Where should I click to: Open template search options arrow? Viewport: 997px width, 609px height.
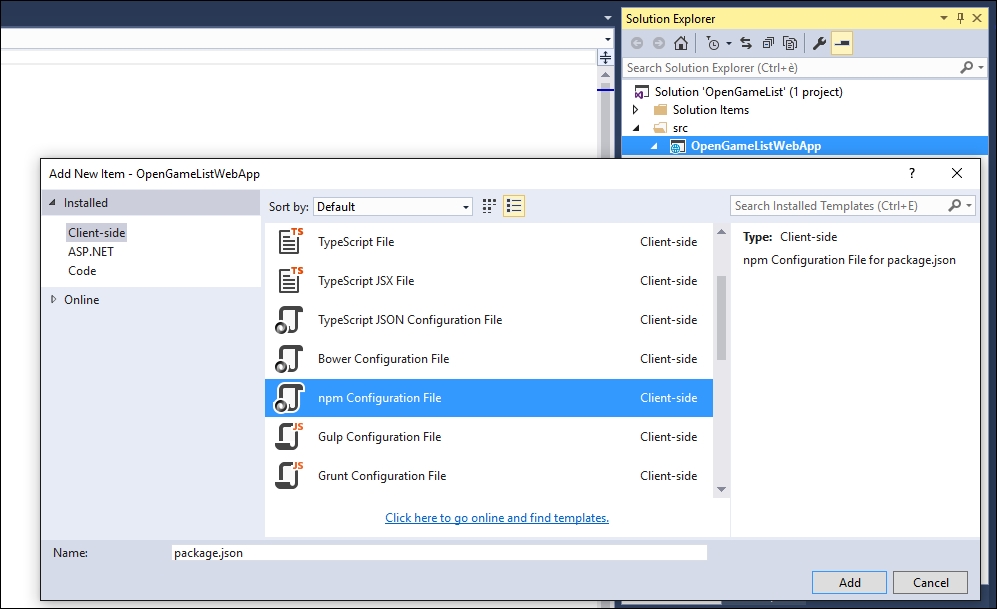tap(969, 205)
